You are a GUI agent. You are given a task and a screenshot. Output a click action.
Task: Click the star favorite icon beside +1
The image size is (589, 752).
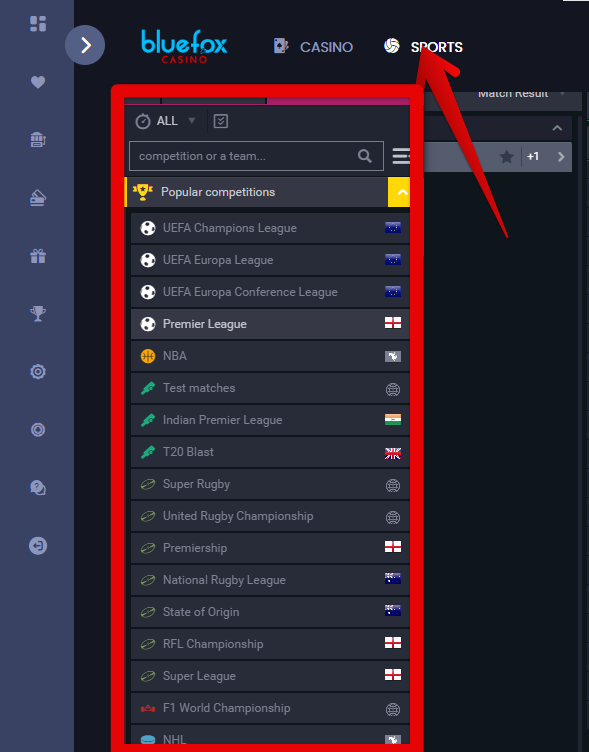pyautogui.click(x=507, y=156)
